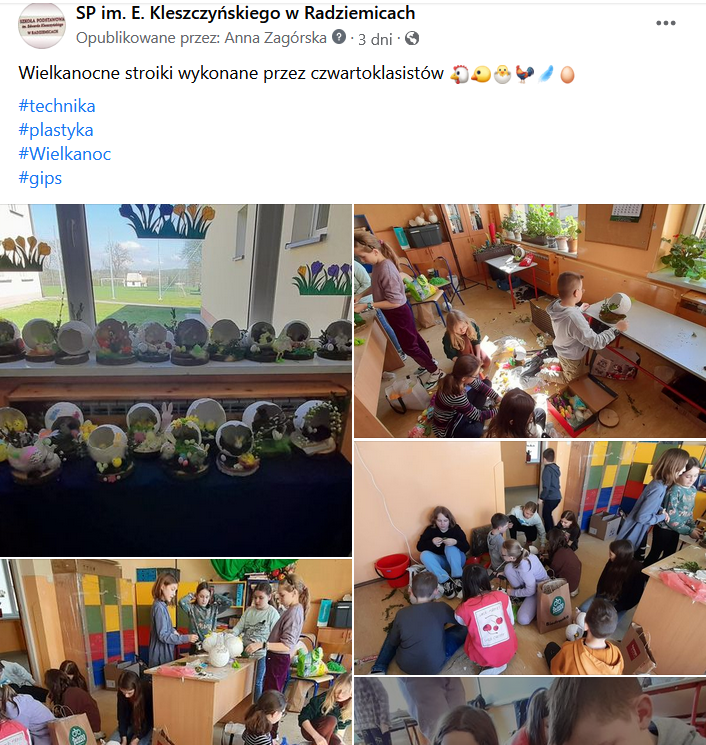The width and height of the screenshot is (706, 745).
Task: Open the post options three-dots menu
Action: [666, 23]
